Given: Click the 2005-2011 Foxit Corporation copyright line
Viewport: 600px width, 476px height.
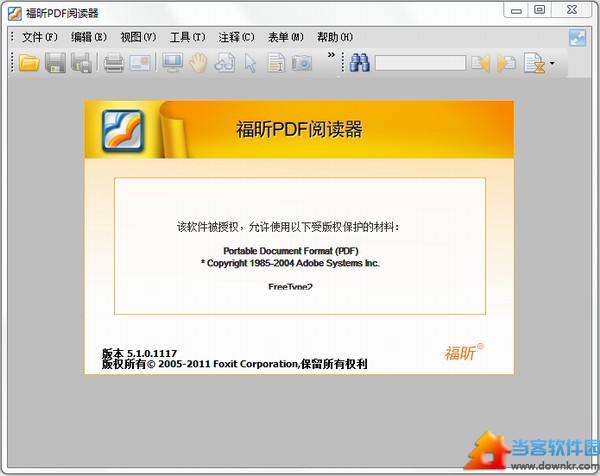Looking at the screenshot, I should 235,364.
